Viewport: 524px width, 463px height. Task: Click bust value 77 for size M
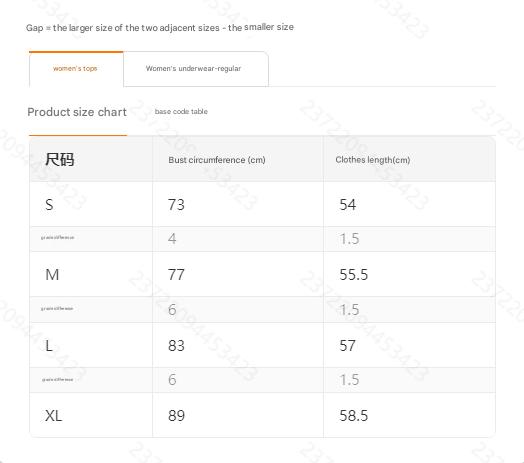point(176,275)
